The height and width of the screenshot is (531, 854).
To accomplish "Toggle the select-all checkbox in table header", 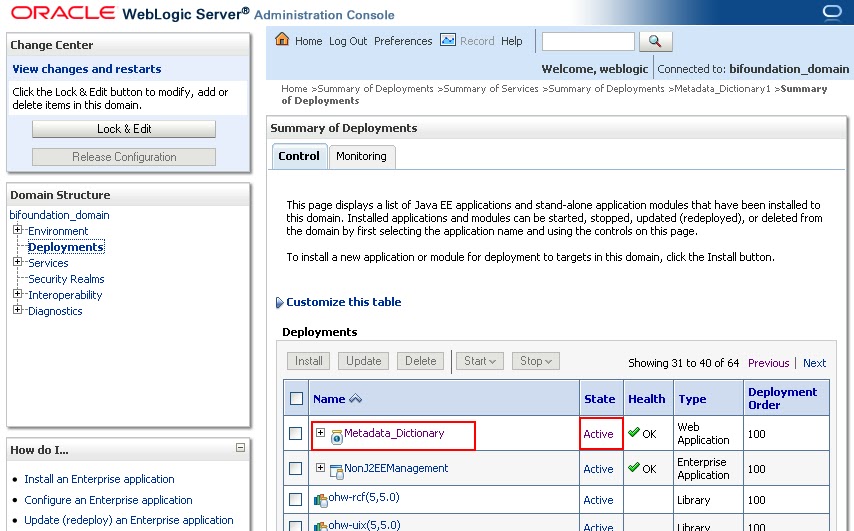I will 296,399.
